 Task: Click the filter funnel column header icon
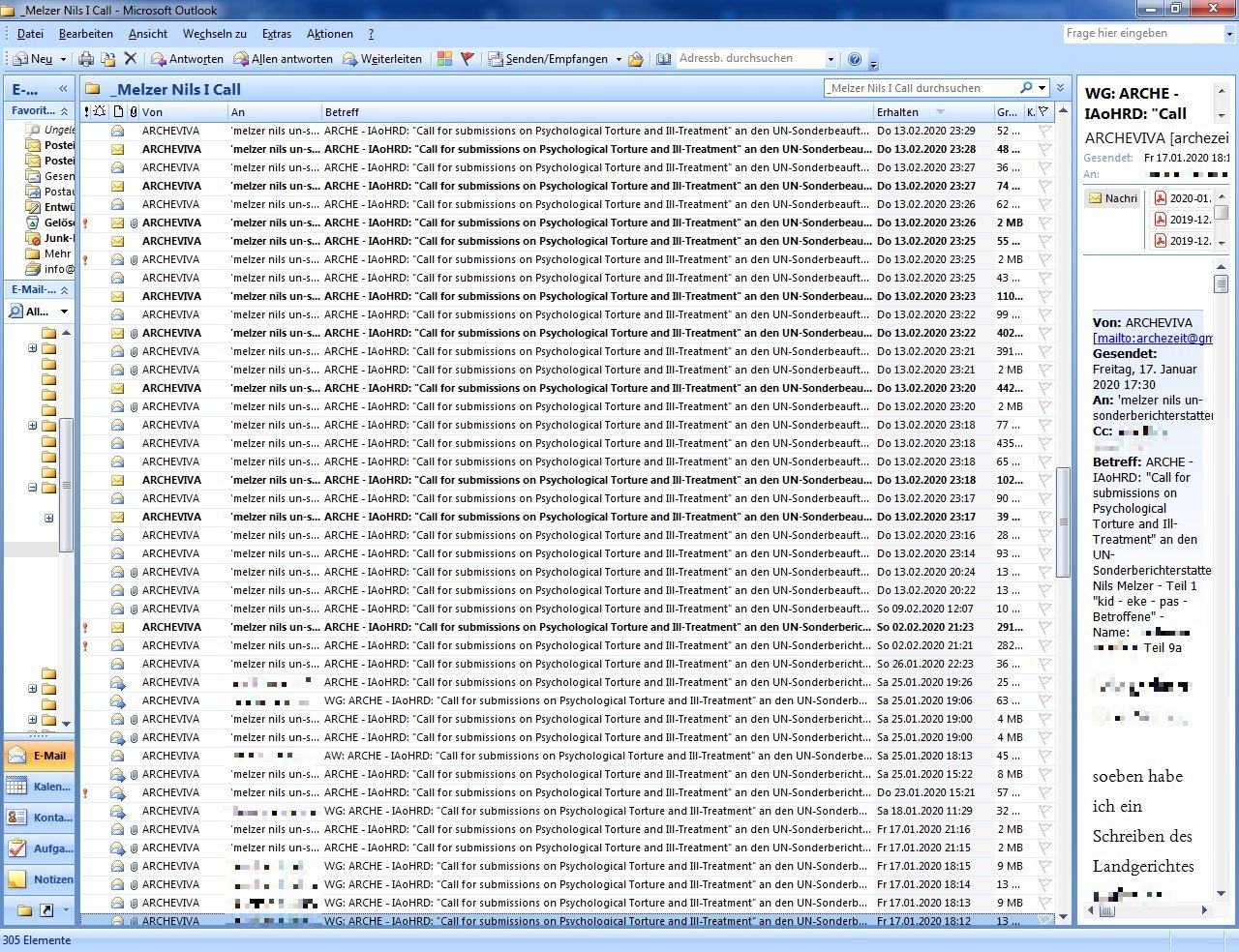coord(1043,112)
